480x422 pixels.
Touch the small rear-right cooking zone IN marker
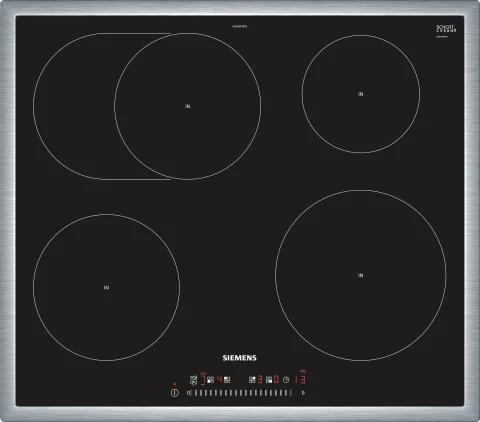(x=361, y=94)
